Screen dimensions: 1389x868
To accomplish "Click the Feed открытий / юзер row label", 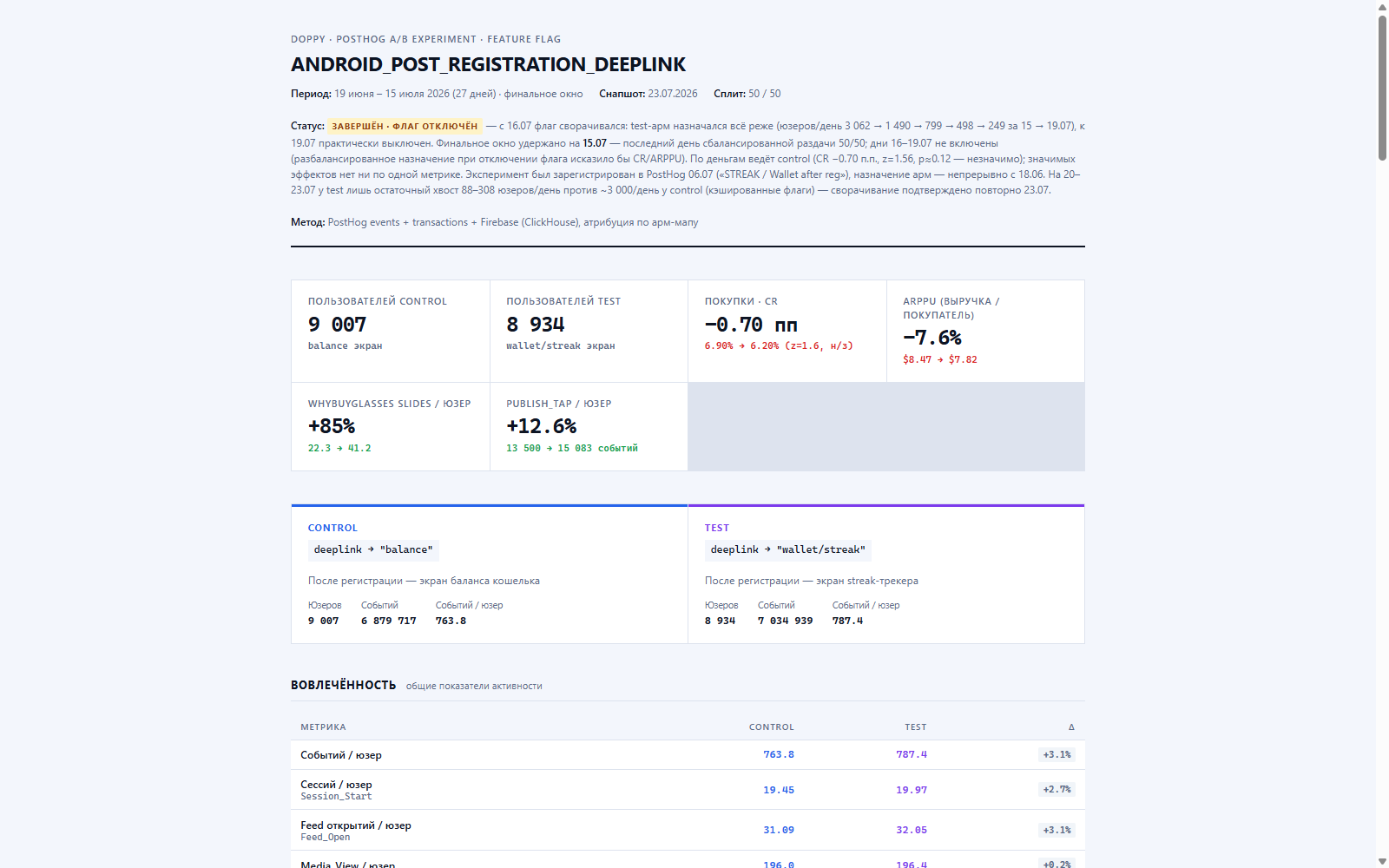I will [x=356, y=825].
